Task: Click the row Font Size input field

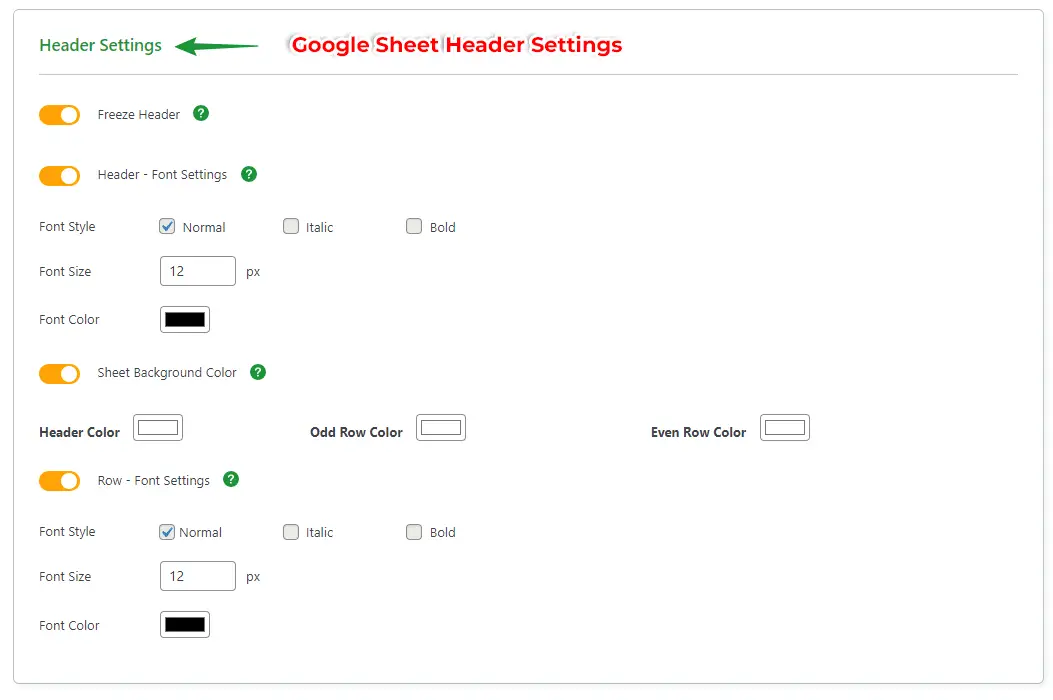Action: [x=197, y=576]
